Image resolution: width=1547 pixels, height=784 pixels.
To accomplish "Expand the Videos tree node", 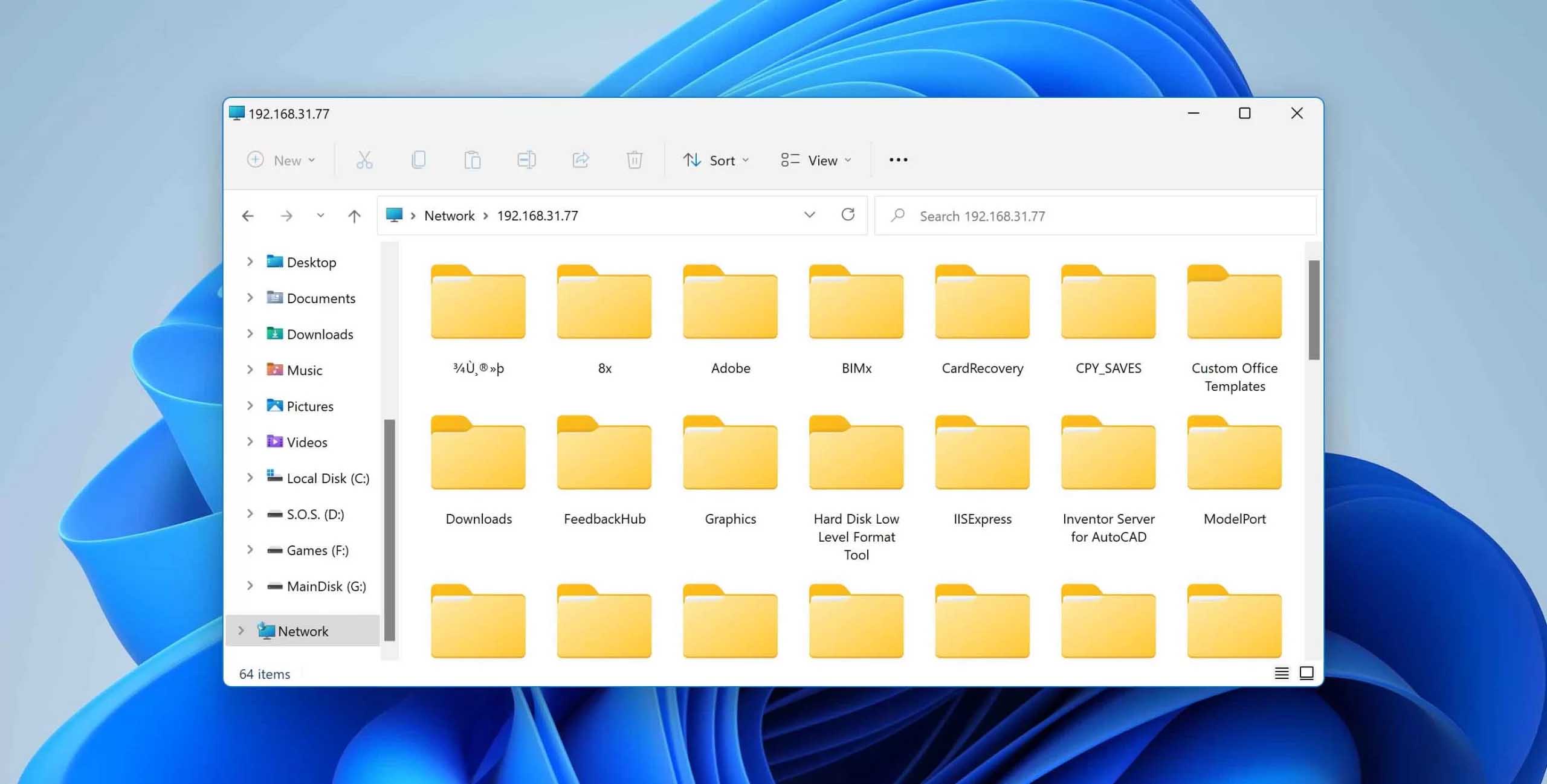I will pos(250,442).
